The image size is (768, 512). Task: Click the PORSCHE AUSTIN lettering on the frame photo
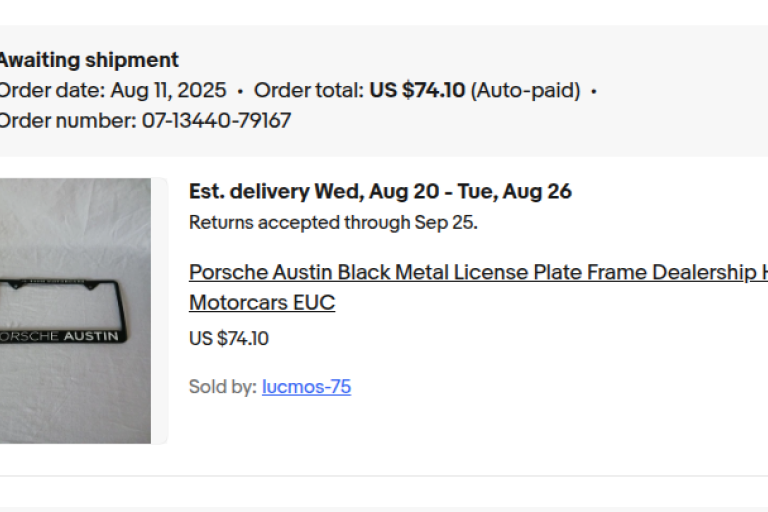59,336
